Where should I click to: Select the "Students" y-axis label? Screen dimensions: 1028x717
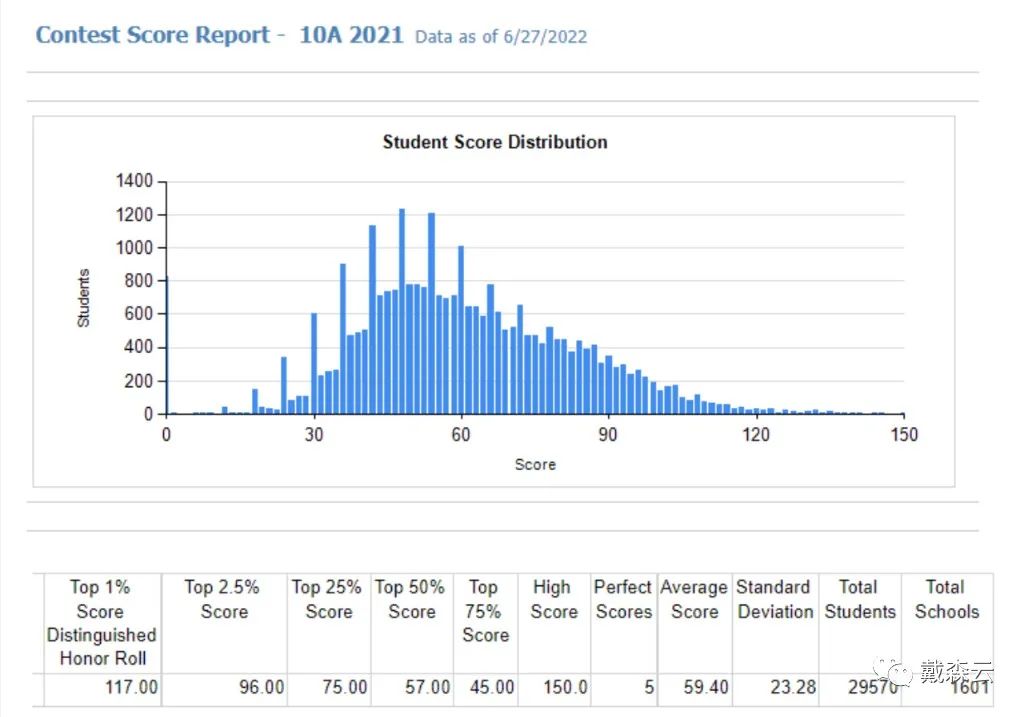tap(84, 298)
